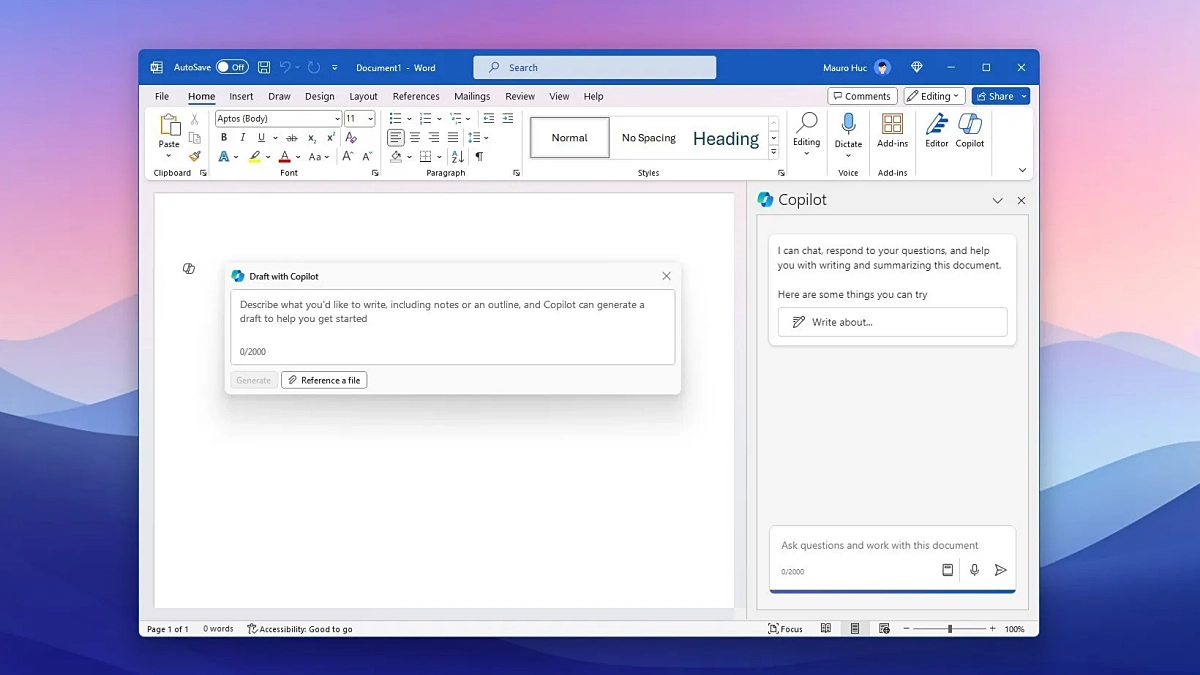Start Dictate with the microphone icon
Image resolution: width=1200 pixels, height=675 pixels.
848,123
